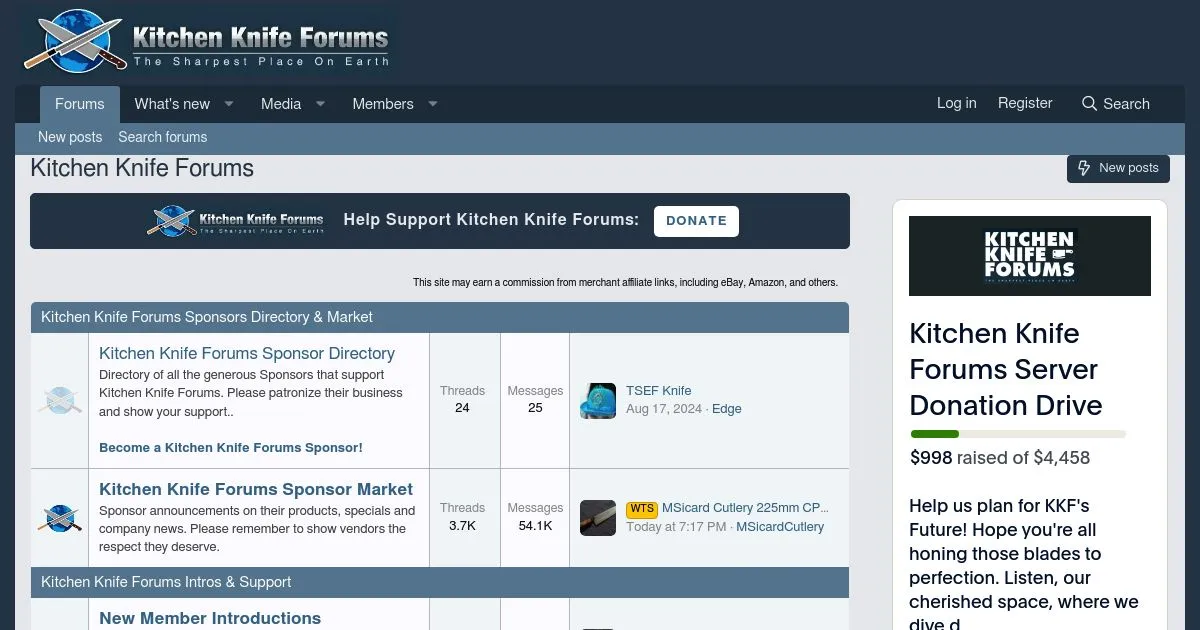Viewport: 1200px width, 630px height.
Task: Click the Server Donation Drive heading
Action: coord(1006,369)
